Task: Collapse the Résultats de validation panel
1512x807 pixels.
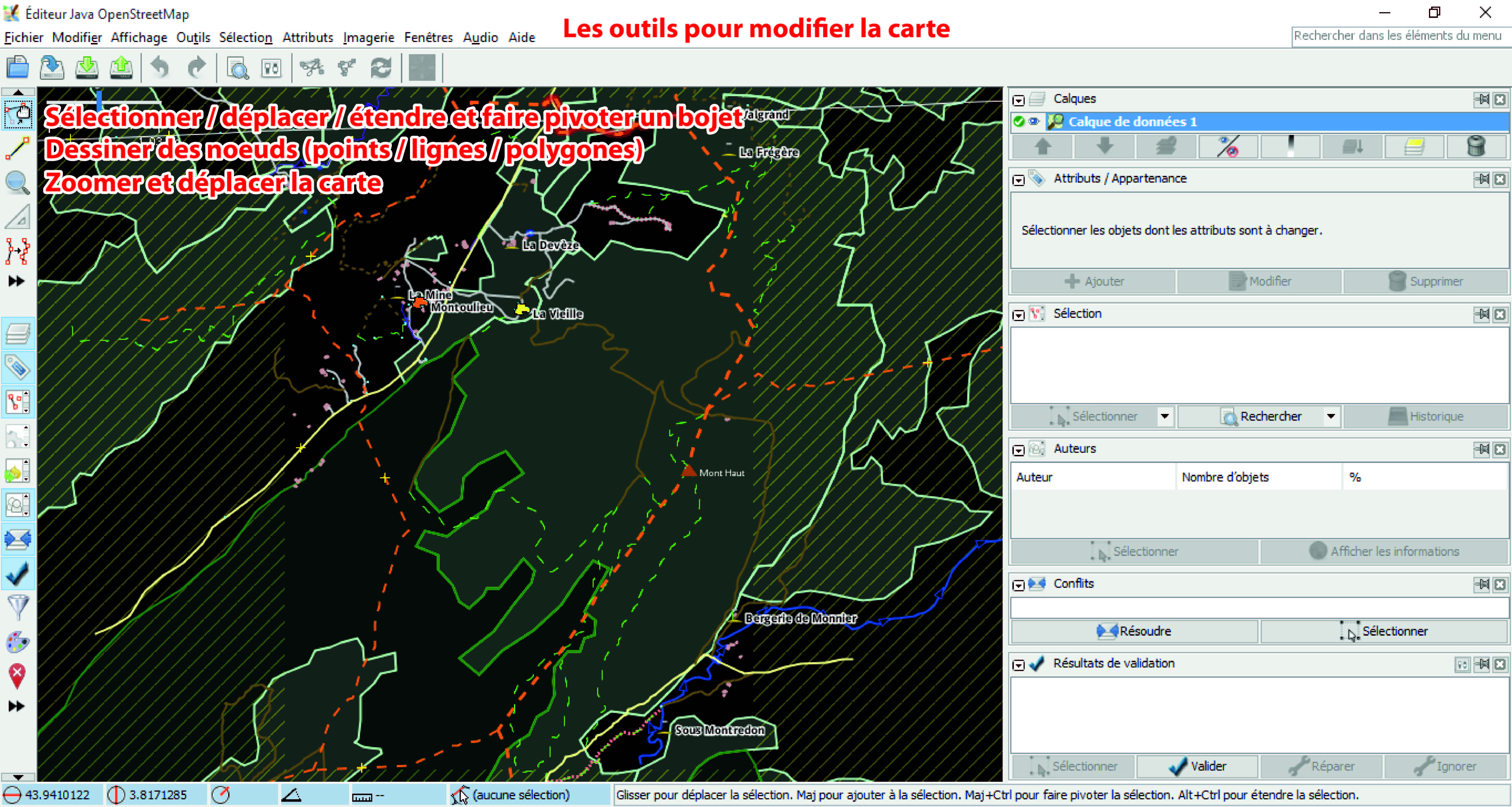Action: pyautogui.click(x=1018, y=665)
